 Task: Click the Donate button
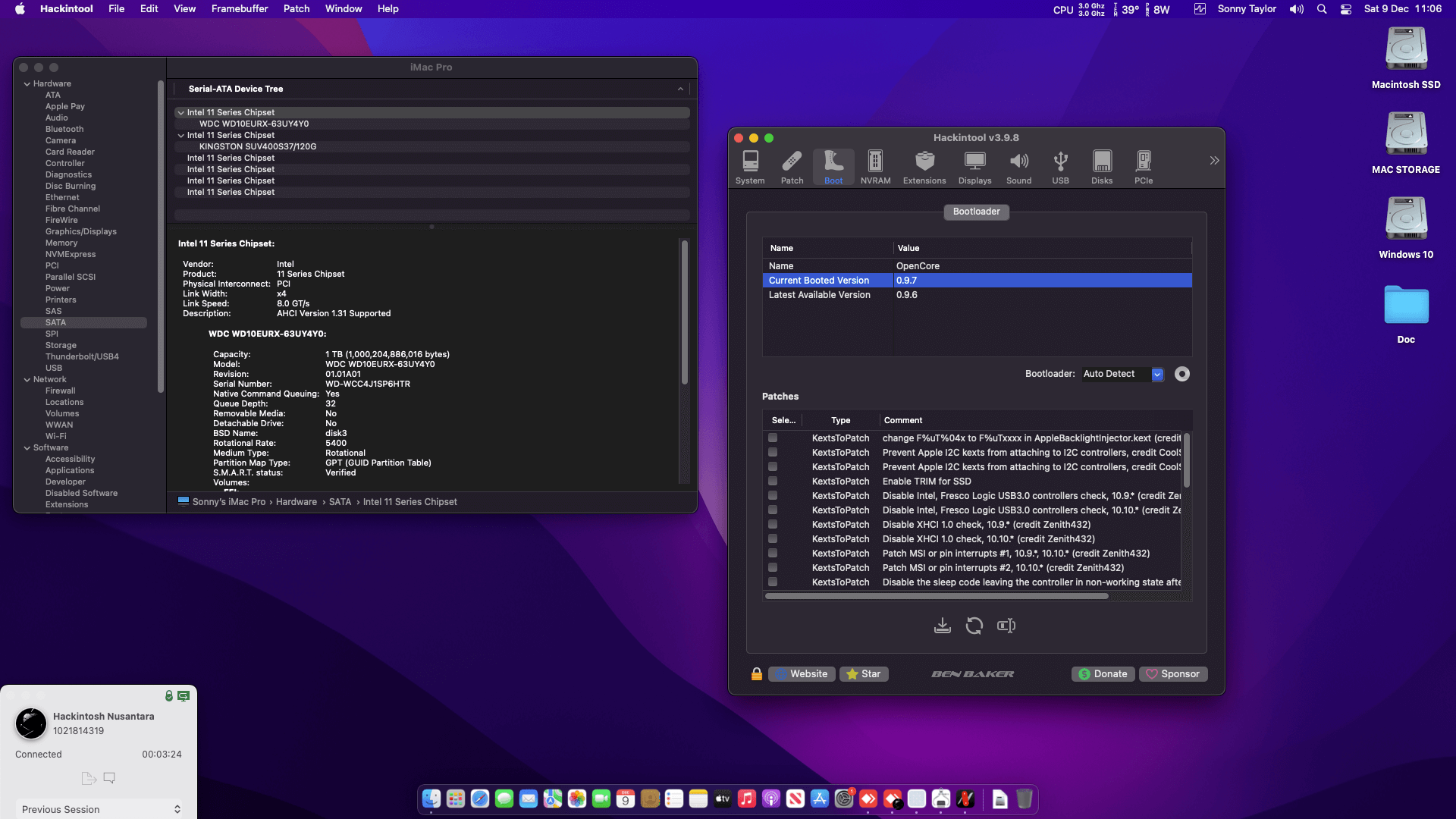coord(1103,674)
